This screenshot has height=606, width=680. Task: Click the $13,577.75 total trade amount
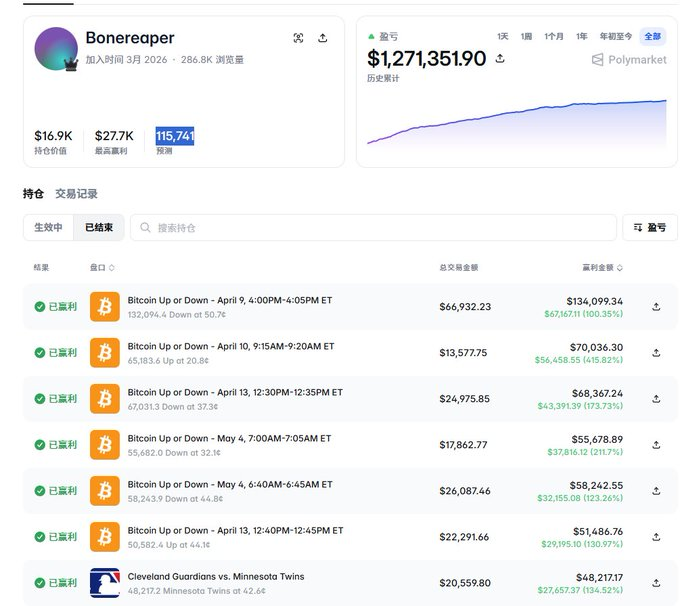click(463, 353)
